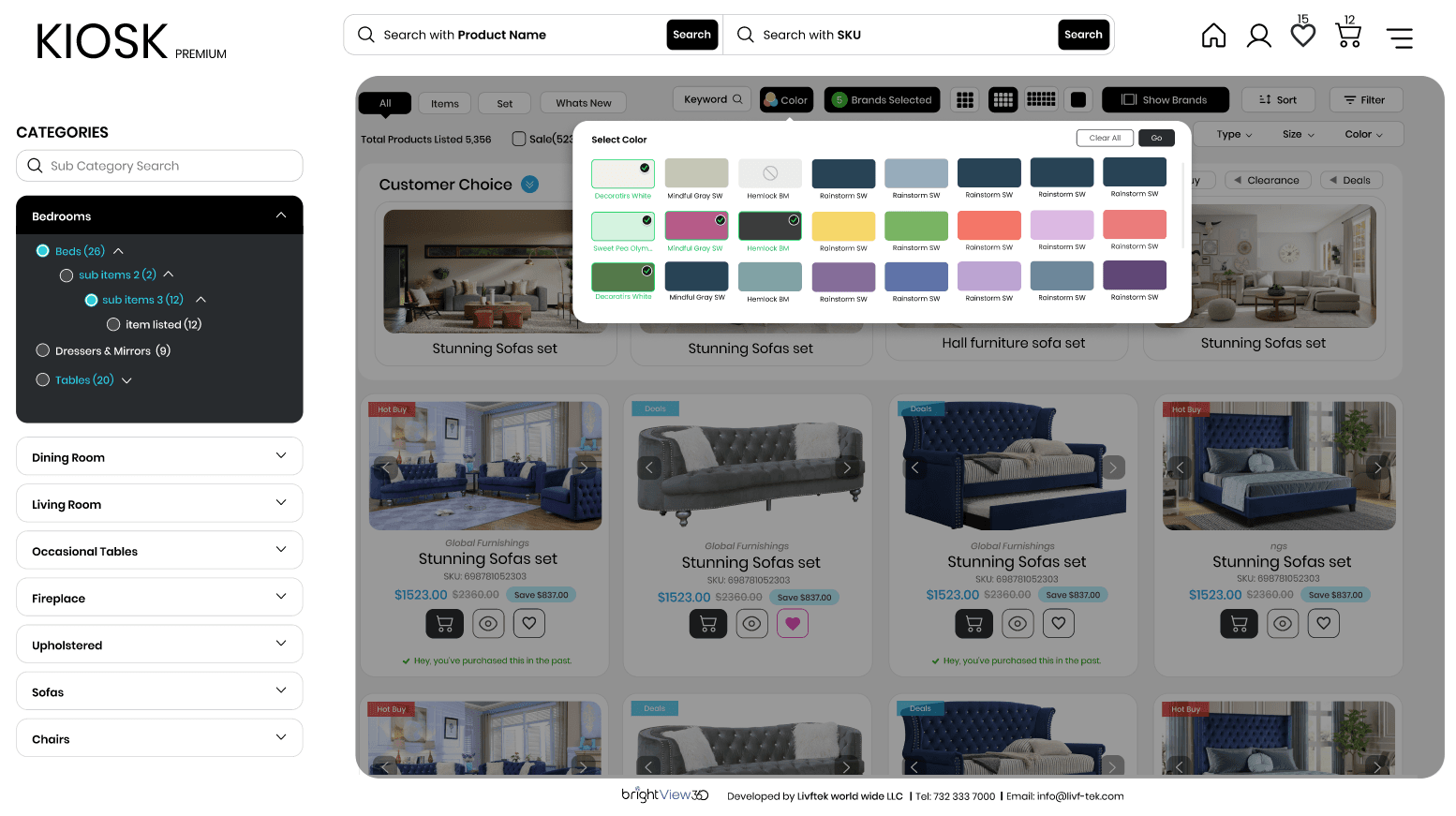The height and width of the screenshot is (816, 1456).
Task: Toggle the Sale checkbox
Action: pos(519,139)
